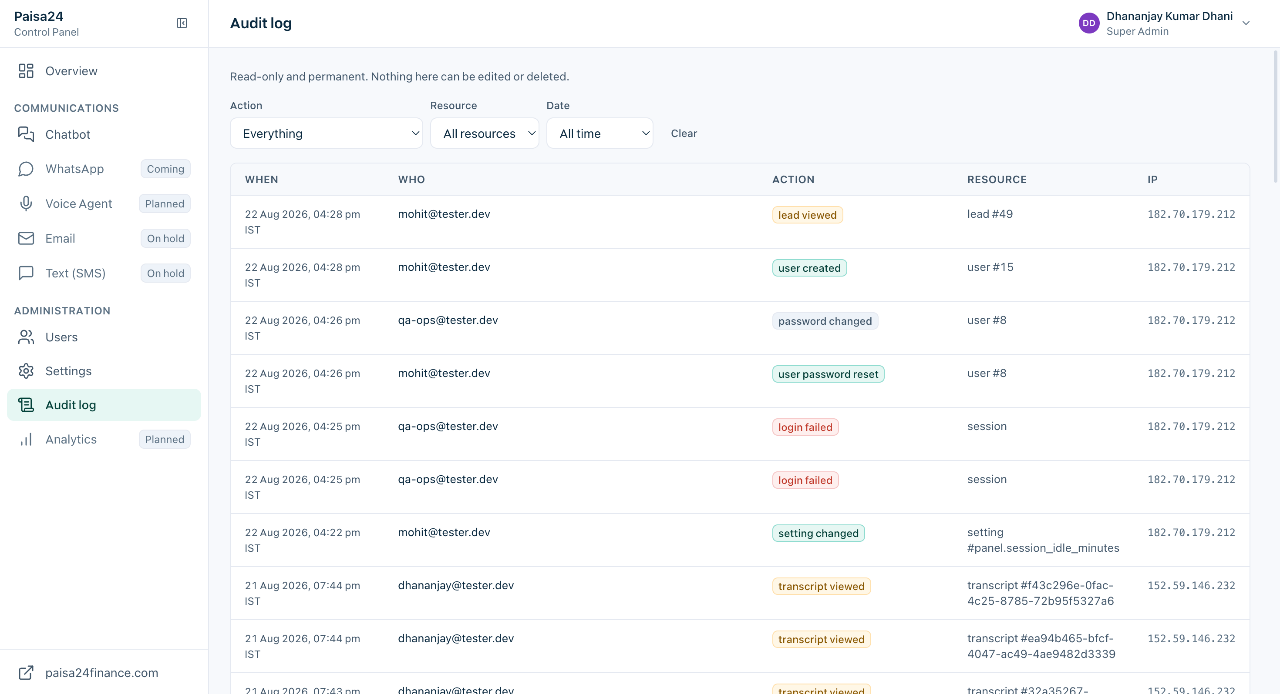Screen dimensions: 1280x694
Task: Open the Voice Agent item
Action: click(x=104, y=203)
